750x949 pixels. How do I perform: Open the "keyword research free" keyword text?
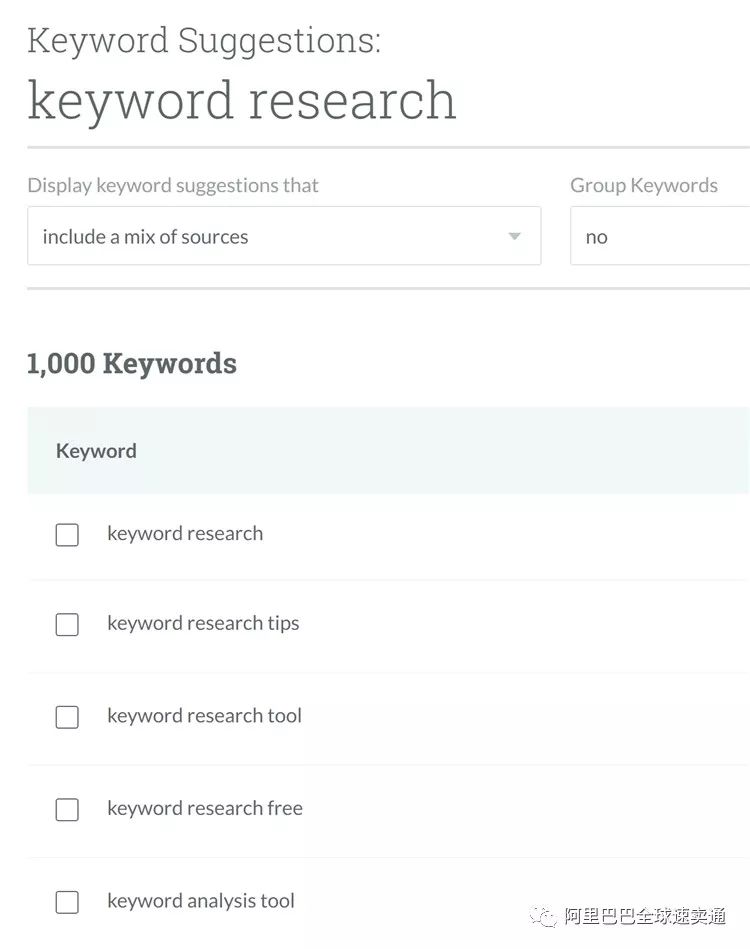(204, 809)
